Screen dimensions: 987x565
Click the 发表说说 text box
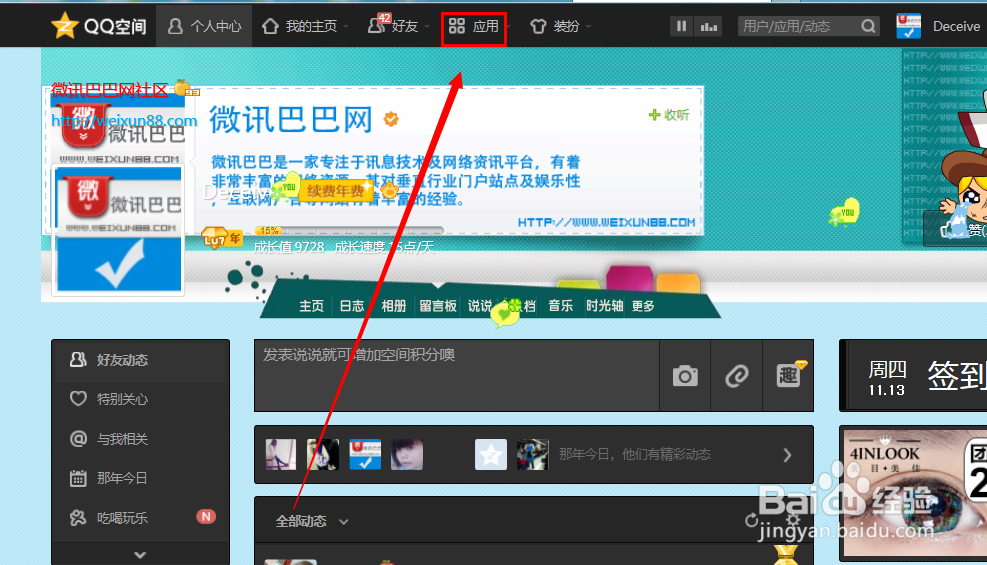tap(456, 376)
